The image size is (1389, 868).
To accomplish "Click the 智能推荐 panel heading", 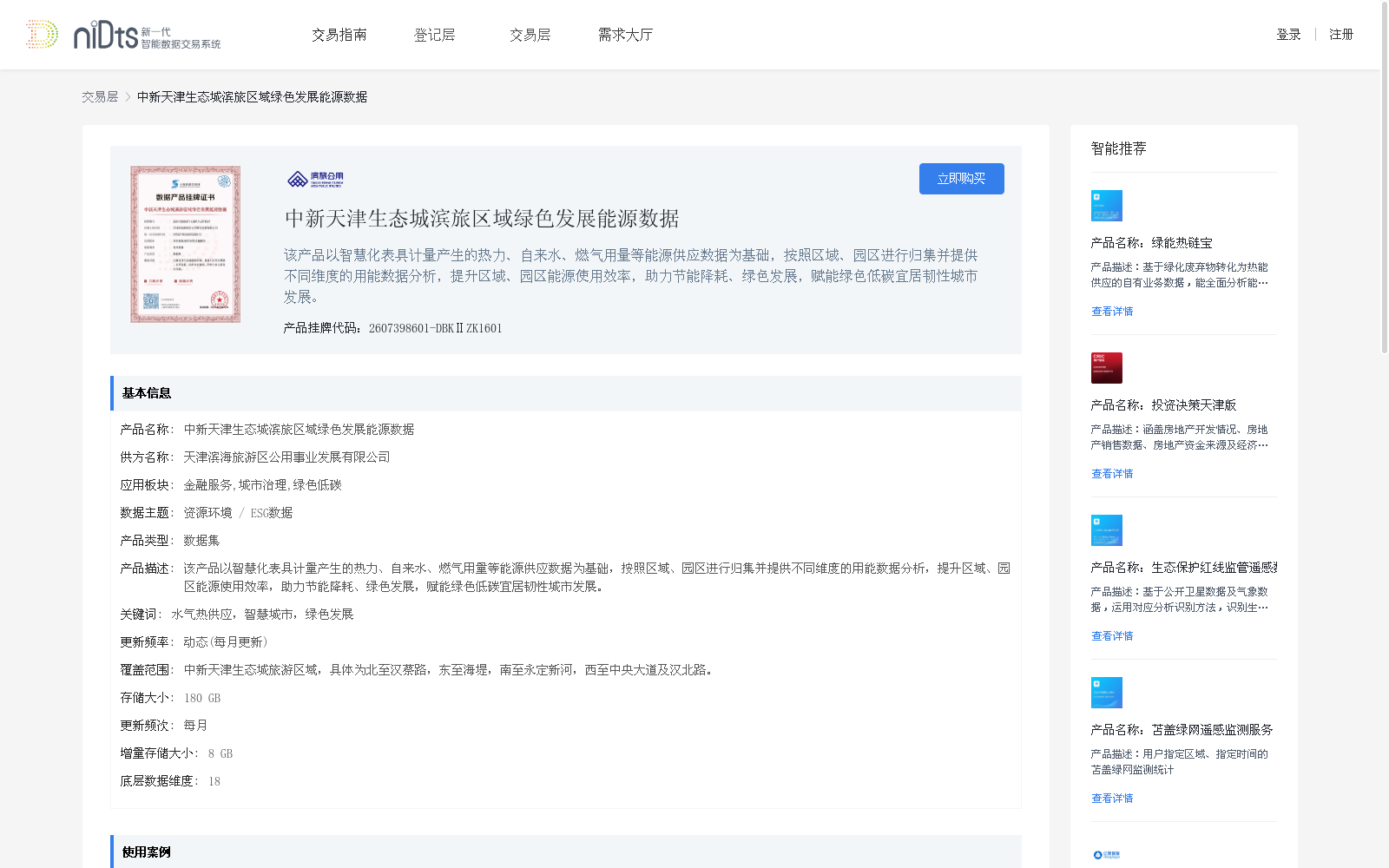I will 1118,148.
